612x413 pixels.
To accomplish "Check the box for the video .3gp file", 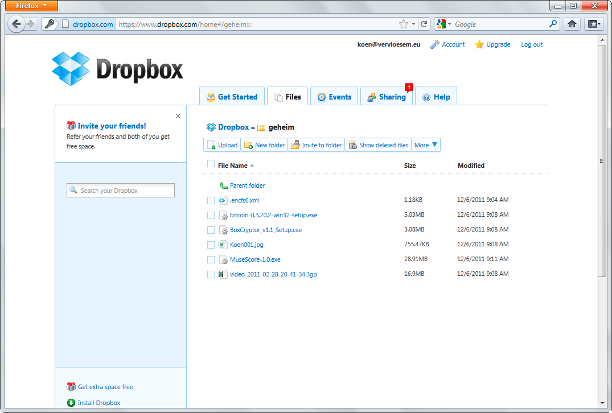I will pyautogui.click(x=211, y=274).
